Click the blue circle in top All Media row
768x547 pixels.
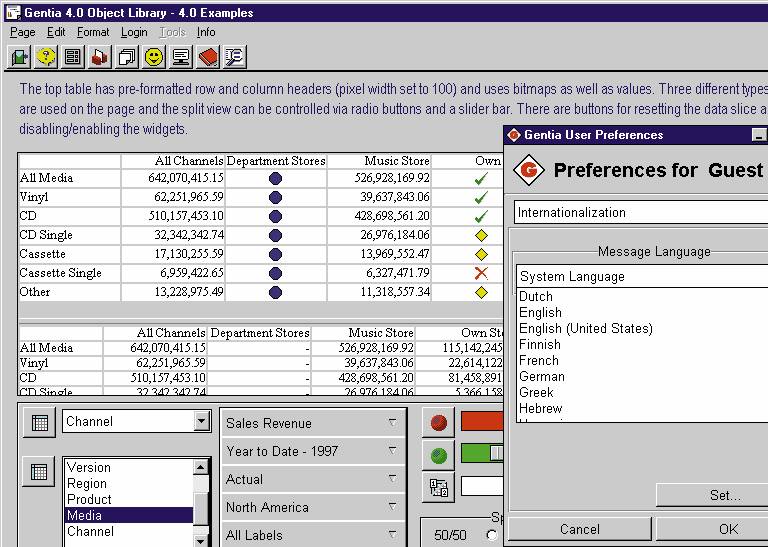point(275,178)
